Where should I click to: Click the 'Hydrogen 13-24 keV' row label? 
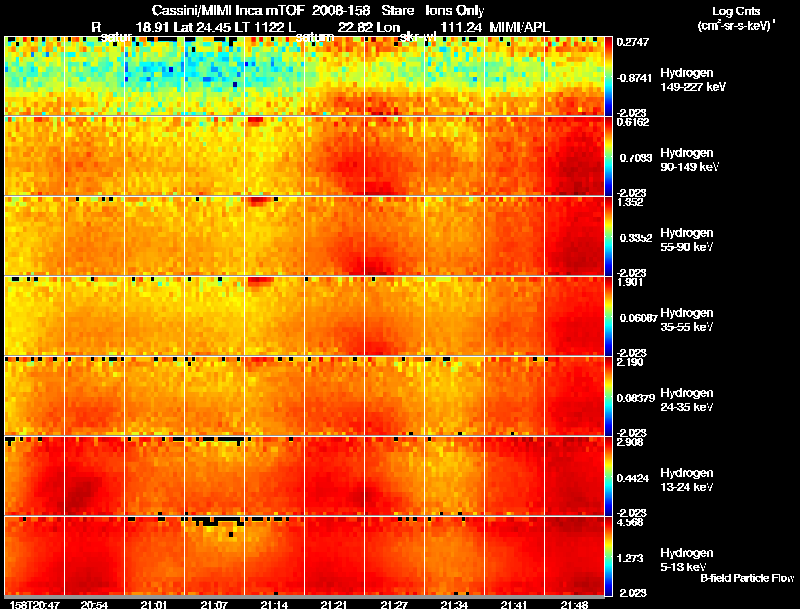(x=687, y=480)
